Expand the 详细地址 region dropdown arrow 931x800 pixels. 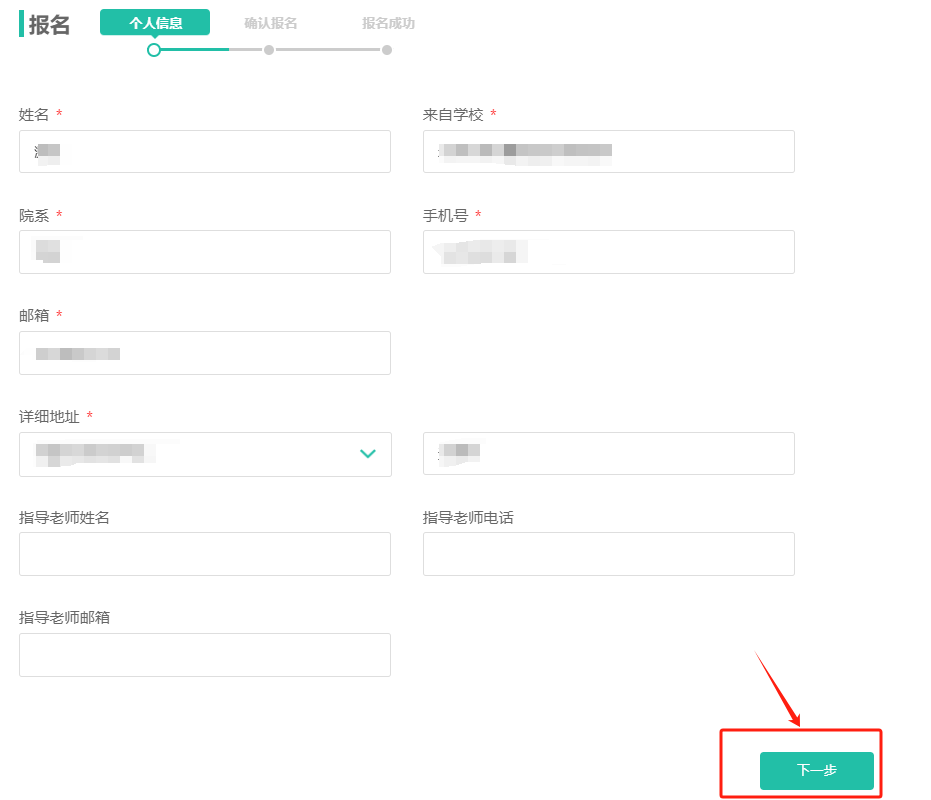click(367, 454)
